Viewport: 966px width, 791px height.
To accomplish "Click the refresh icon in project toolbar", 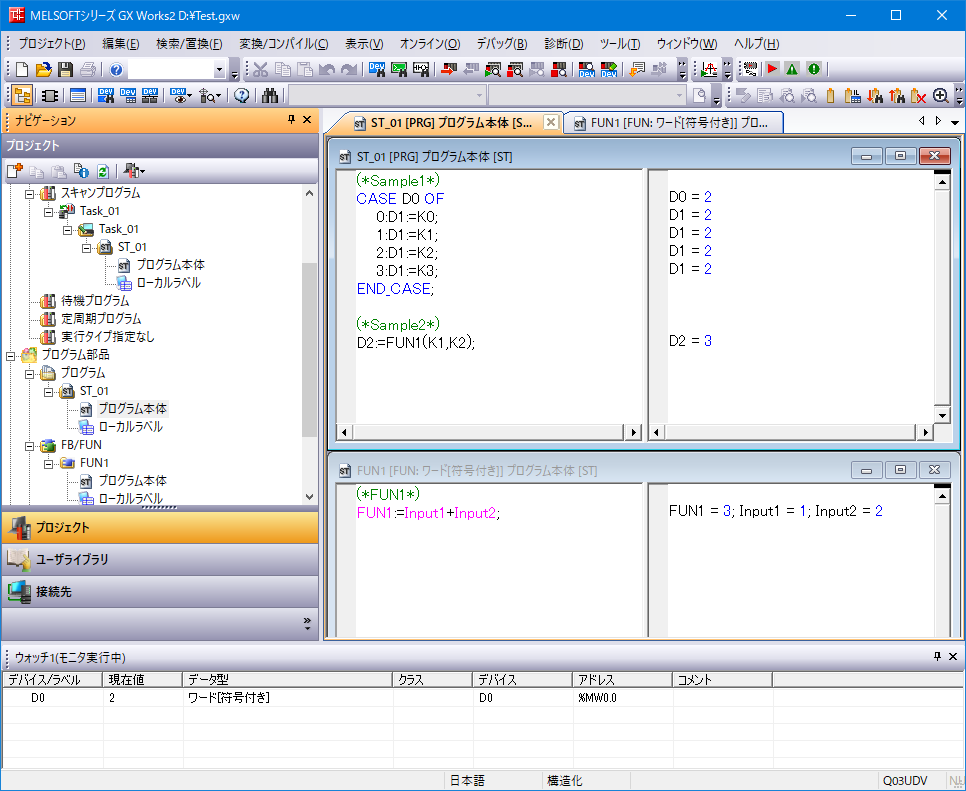I will click(101, 171).
